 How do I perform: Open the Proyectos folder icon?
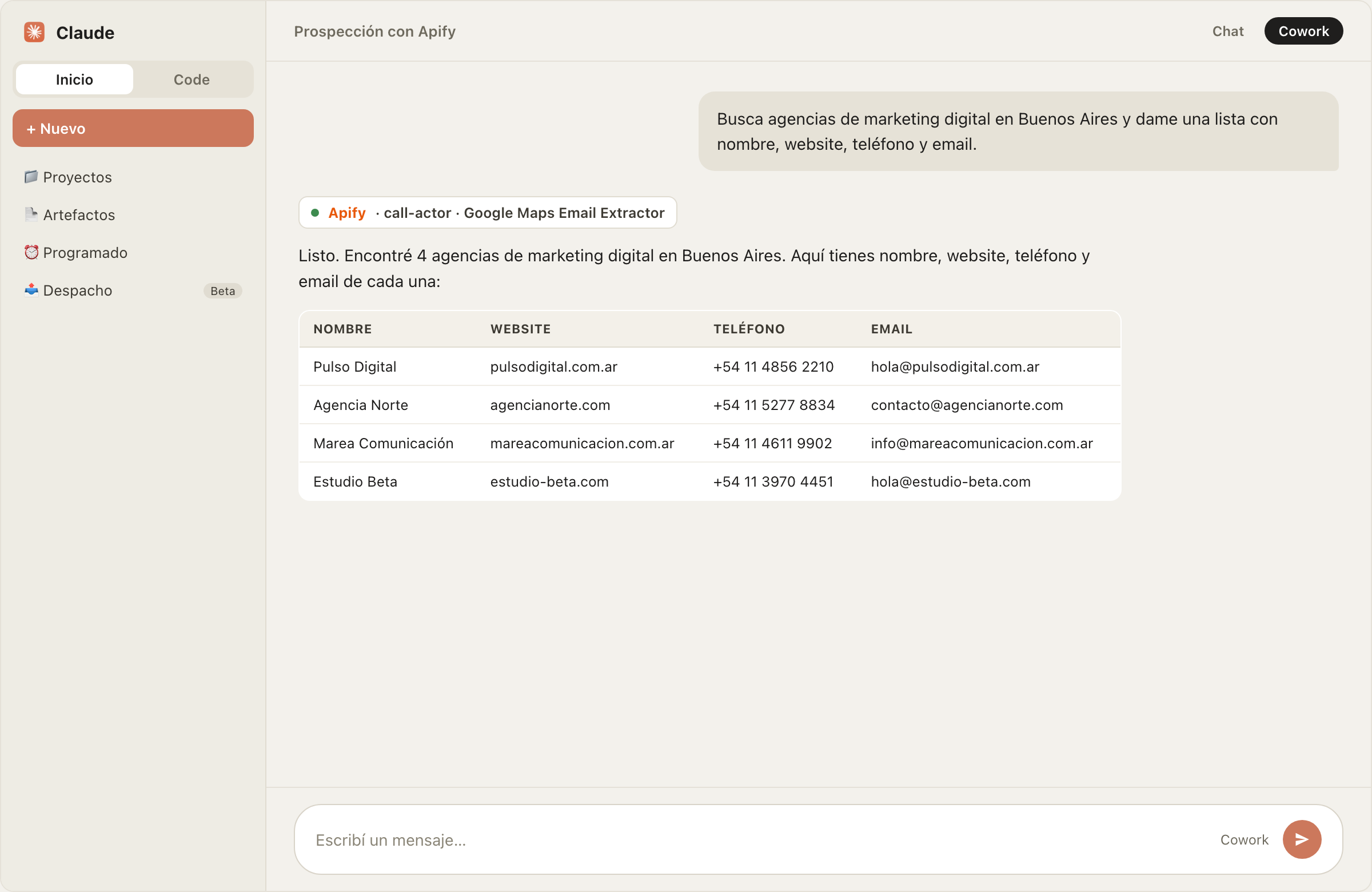click(31, 177)
